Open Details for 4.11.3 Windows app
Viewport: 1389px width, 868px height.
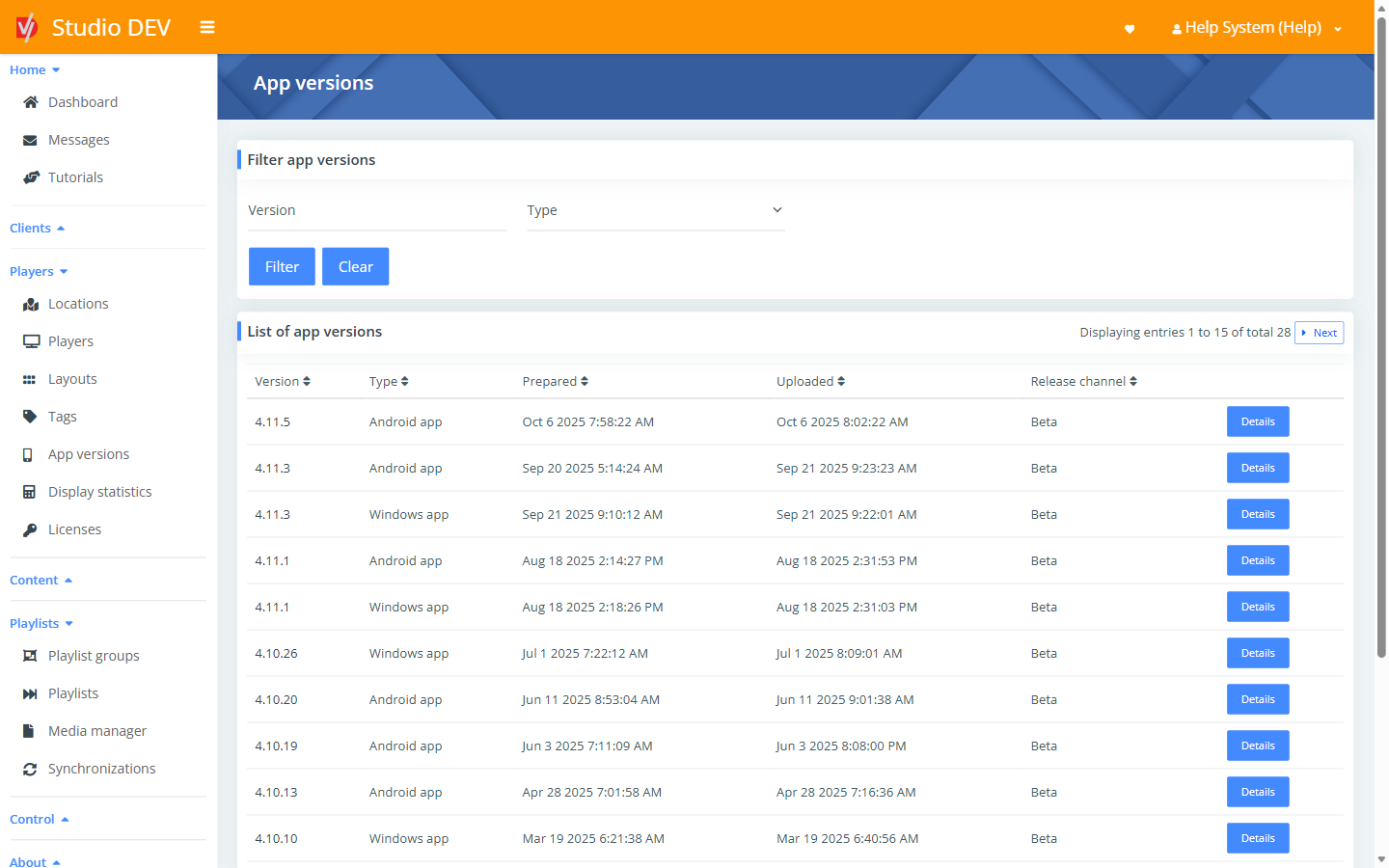(1258, 514)
